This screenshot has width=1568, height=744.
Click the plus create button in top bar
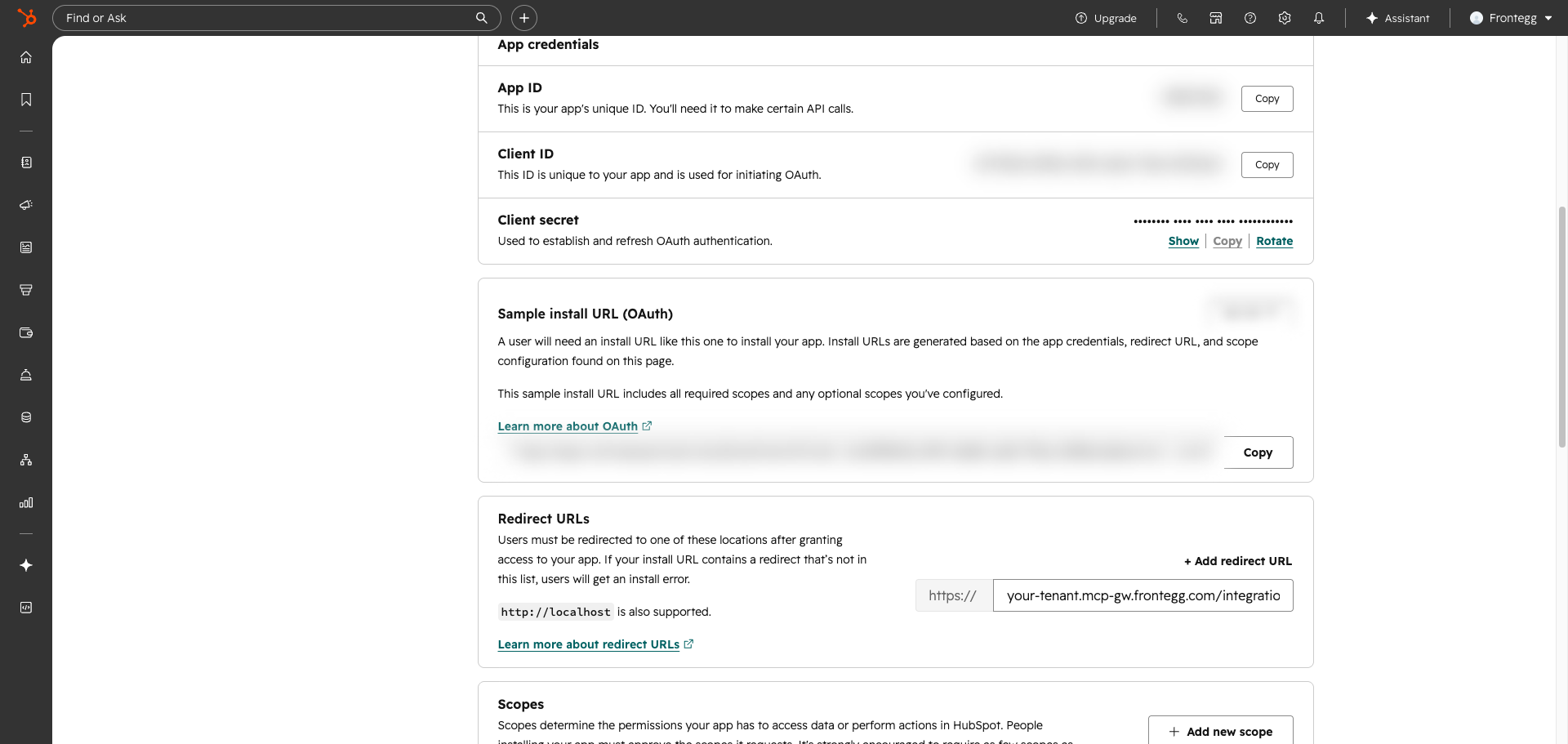524,18
